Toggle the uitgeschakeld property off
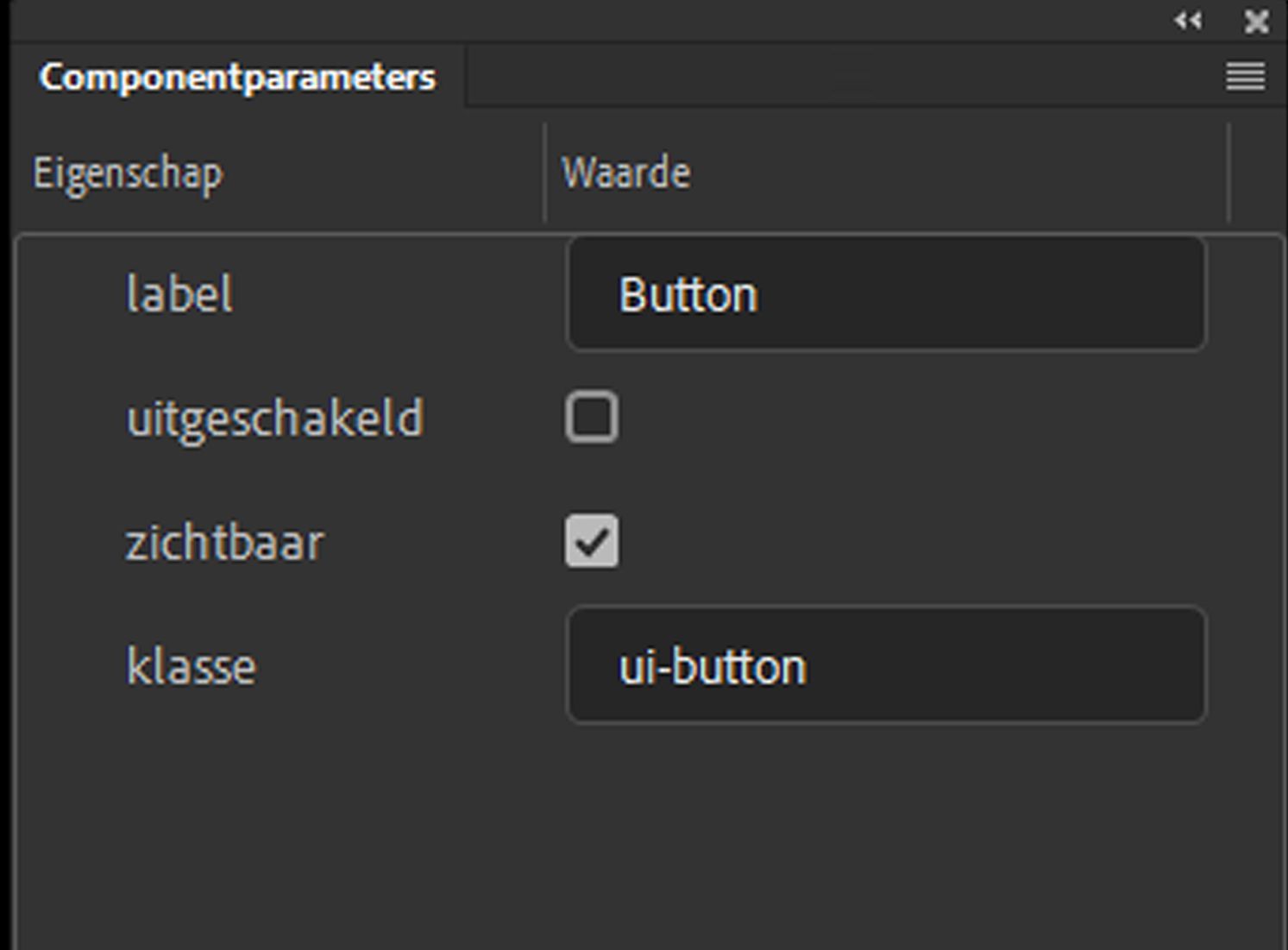This screenshot has width=1288, height=950. 592,418
